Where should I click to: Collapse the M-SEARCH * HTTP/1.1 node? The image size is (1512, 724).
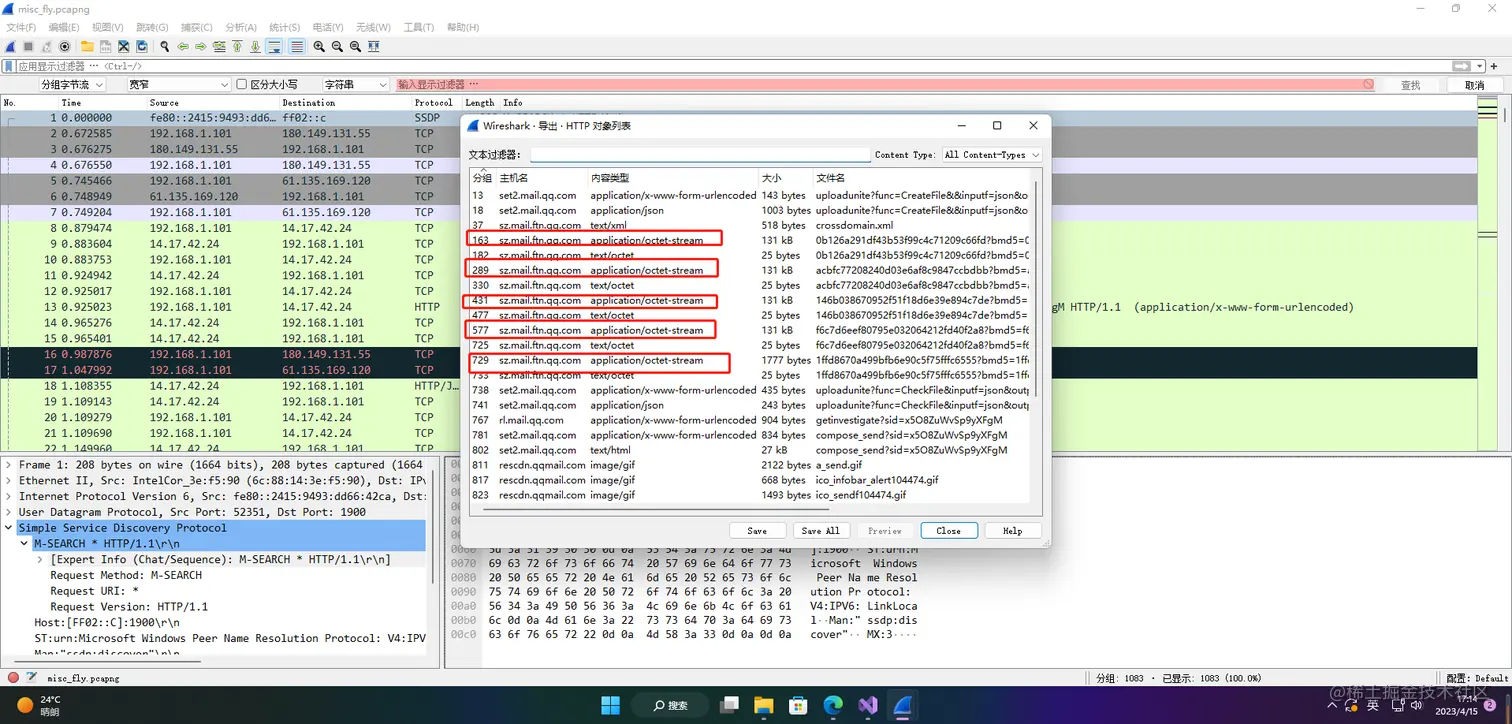click(25, 544)
